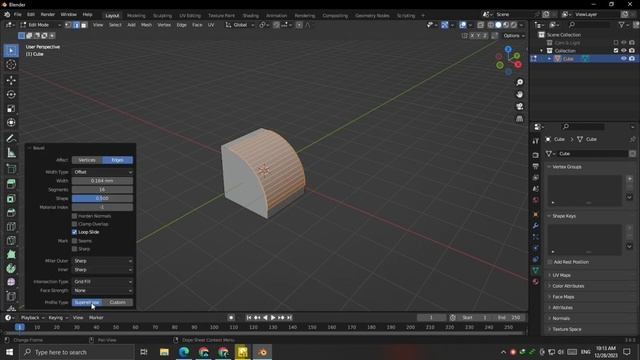Image resolution: width=640 pixels, height=360 pixels.
Task: Select the Spin tool
Action: click(11, 268)
